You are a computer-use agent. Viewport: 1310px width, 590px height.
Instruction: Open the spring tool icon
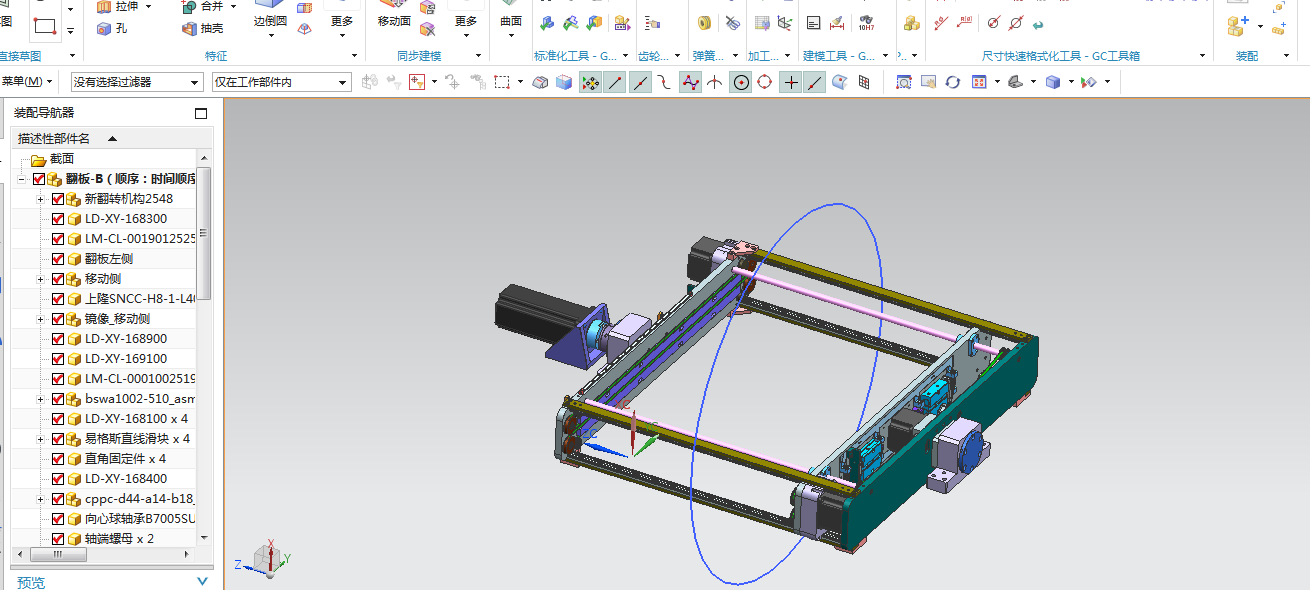coord(704,22)
